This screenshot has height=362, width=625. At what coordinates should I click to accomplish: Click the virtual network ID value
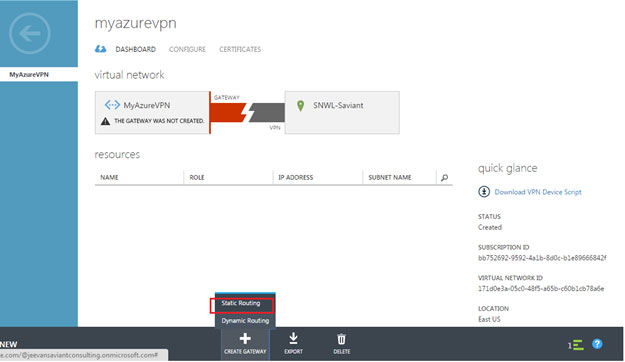(541, 289)
